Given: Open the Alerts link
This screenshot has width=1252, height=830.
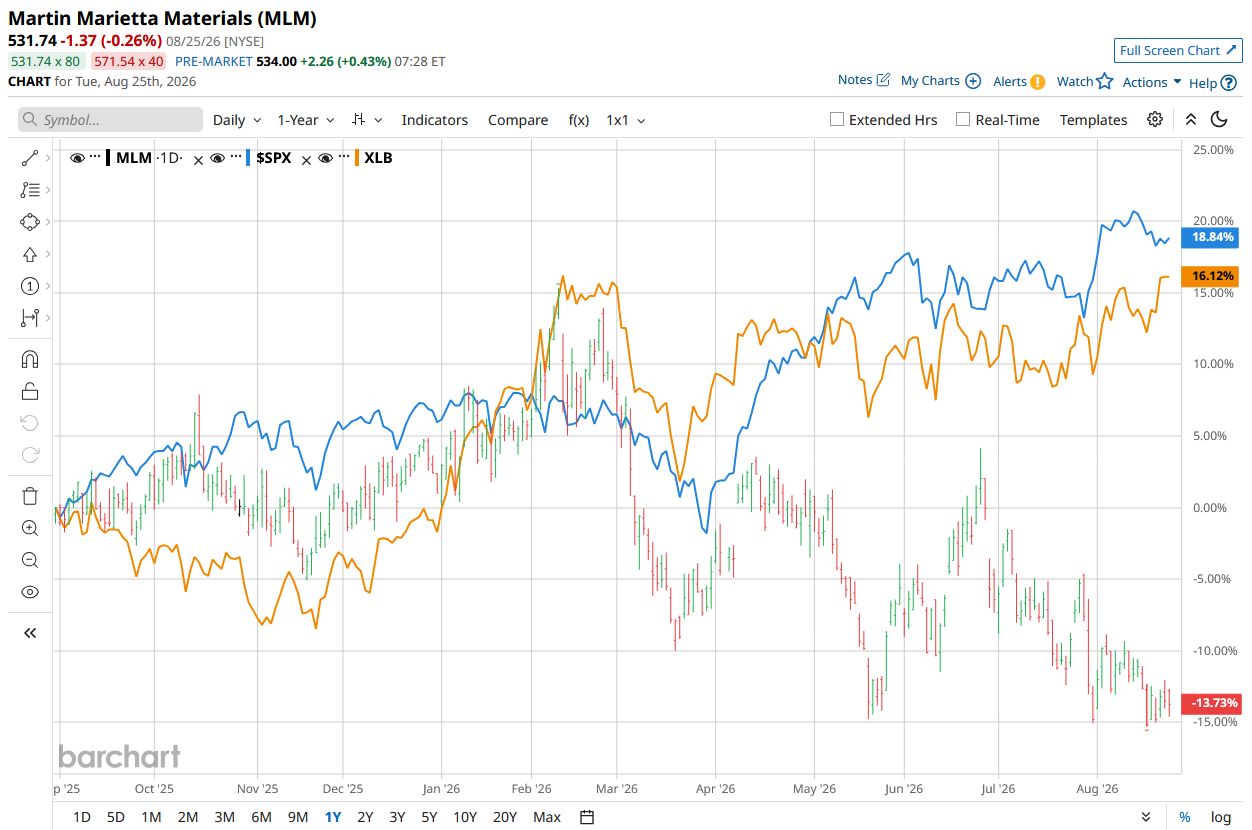Looking at the screenshot, I should click(1019, 81).
